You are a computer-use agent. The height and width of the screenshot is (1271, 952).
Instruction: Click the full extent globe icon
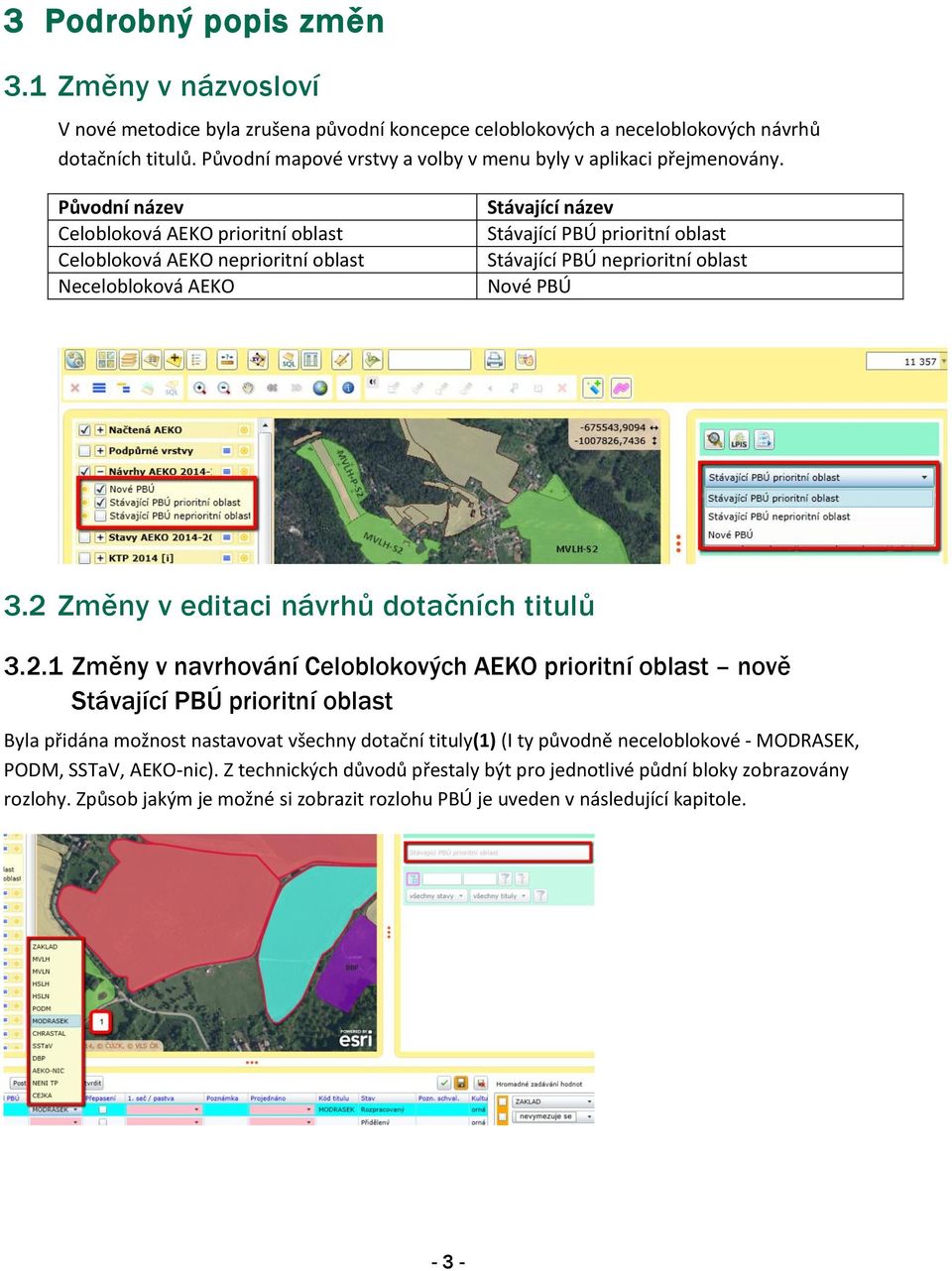coord(320,388)
